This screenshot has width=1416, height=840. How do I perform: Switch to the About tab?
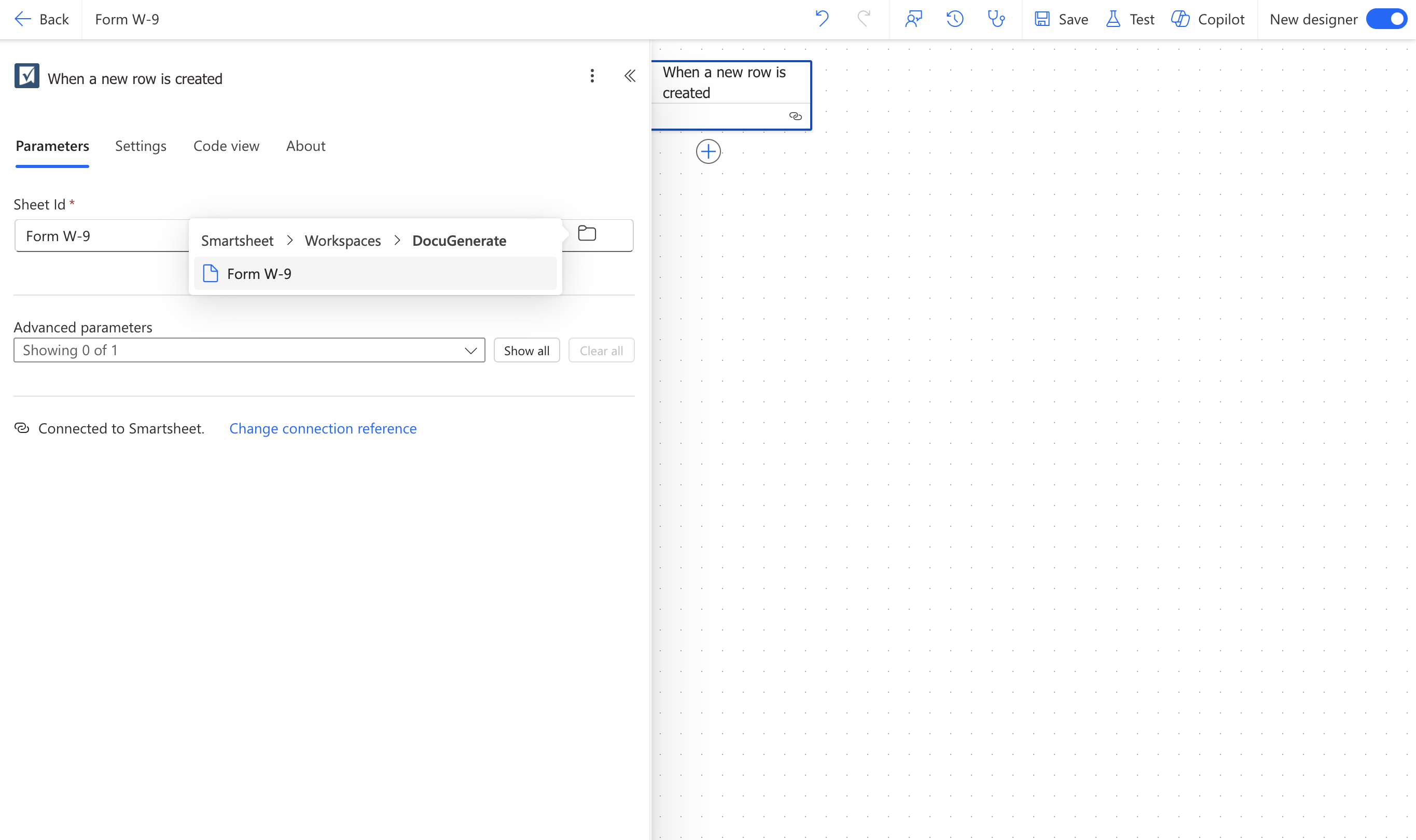click(305, 146)
